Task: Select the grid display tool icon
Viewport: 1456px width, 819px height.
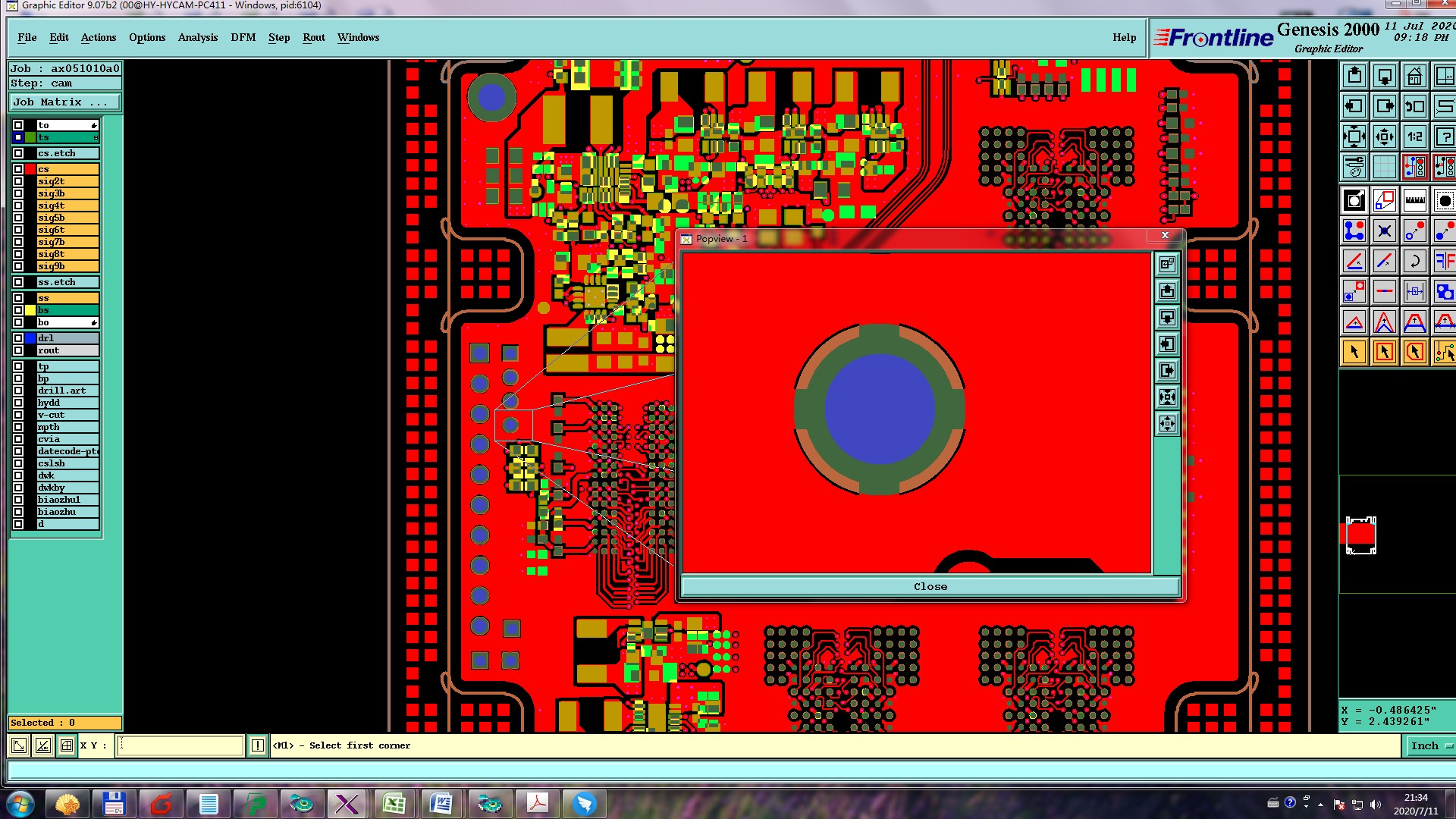Action: [1384, 167]
